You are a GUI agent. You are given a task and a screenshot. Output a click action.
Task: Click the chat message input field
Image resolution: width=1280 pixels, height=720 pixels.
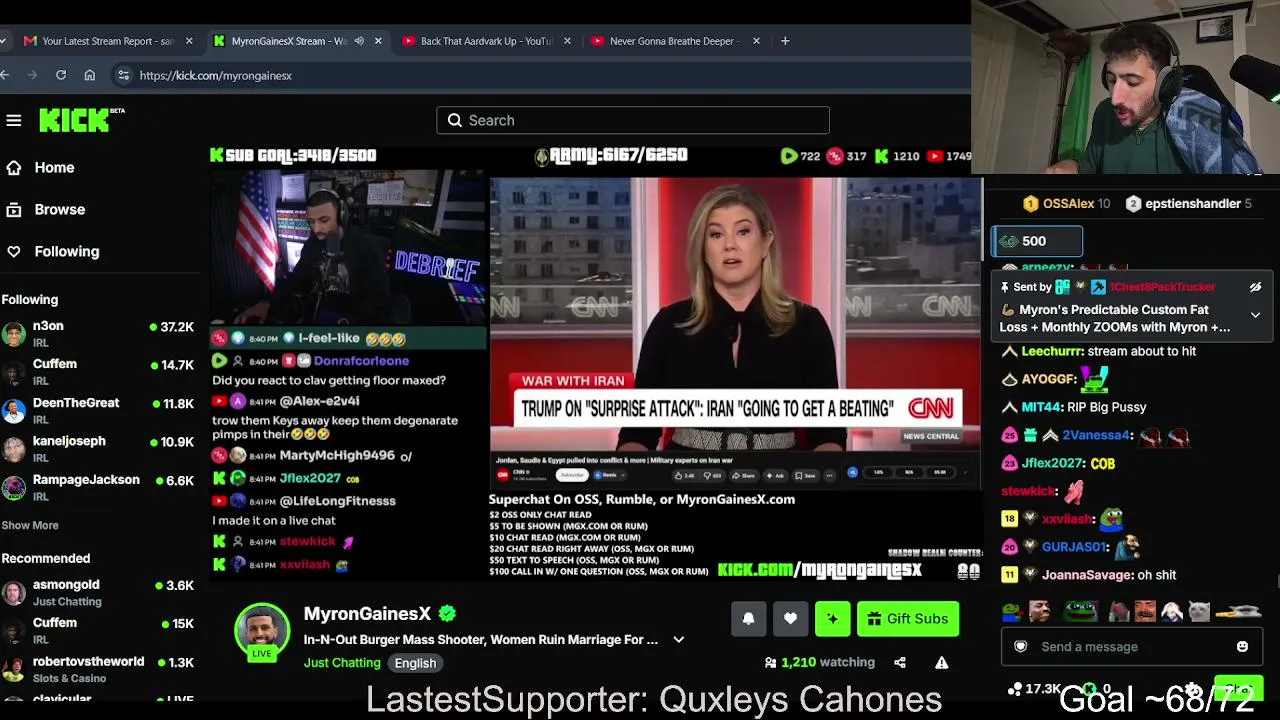[1130, 647]
